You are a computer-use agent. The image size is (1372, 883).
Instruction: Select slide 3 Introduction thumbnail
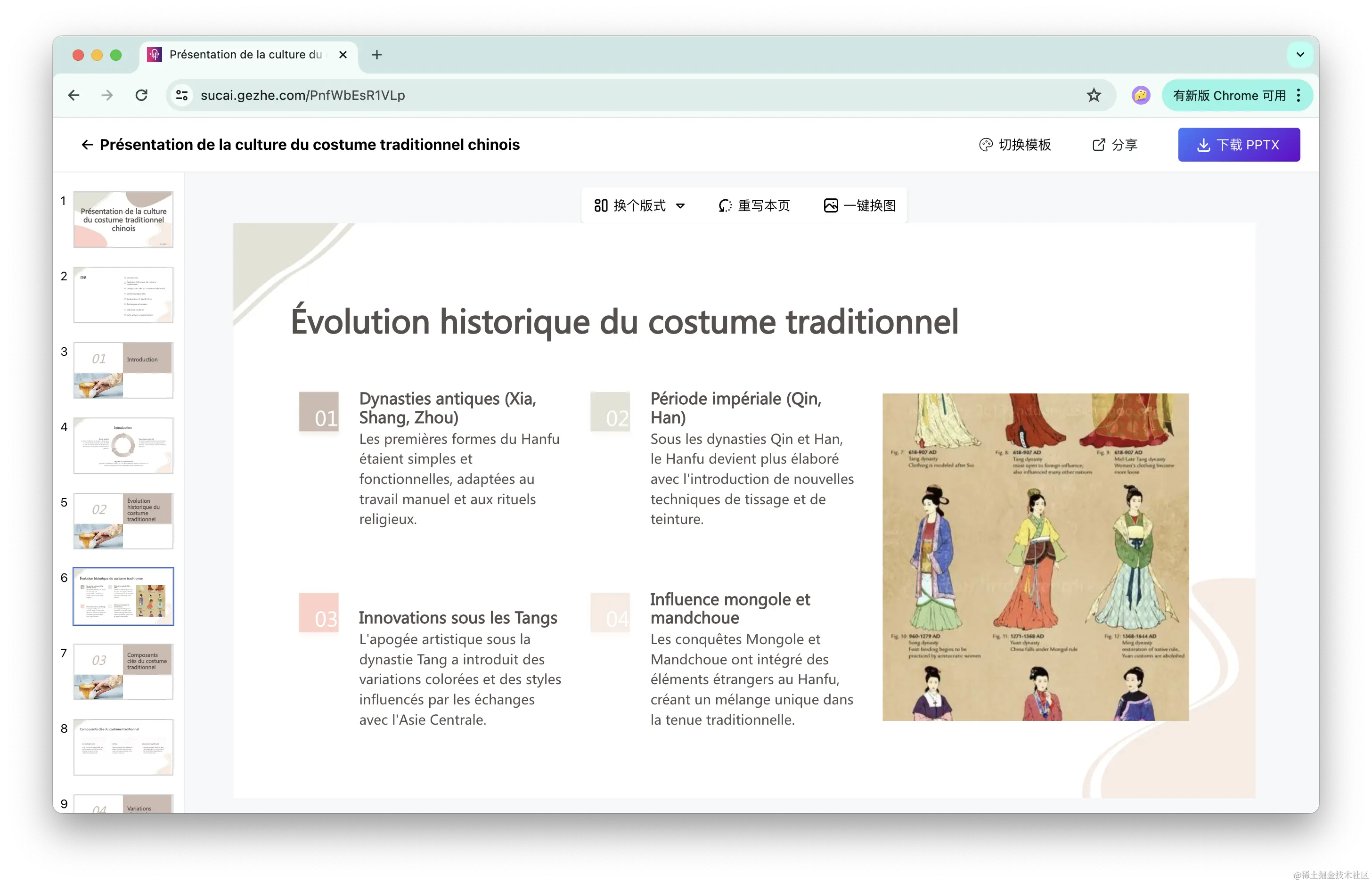[x=123, y=370]
